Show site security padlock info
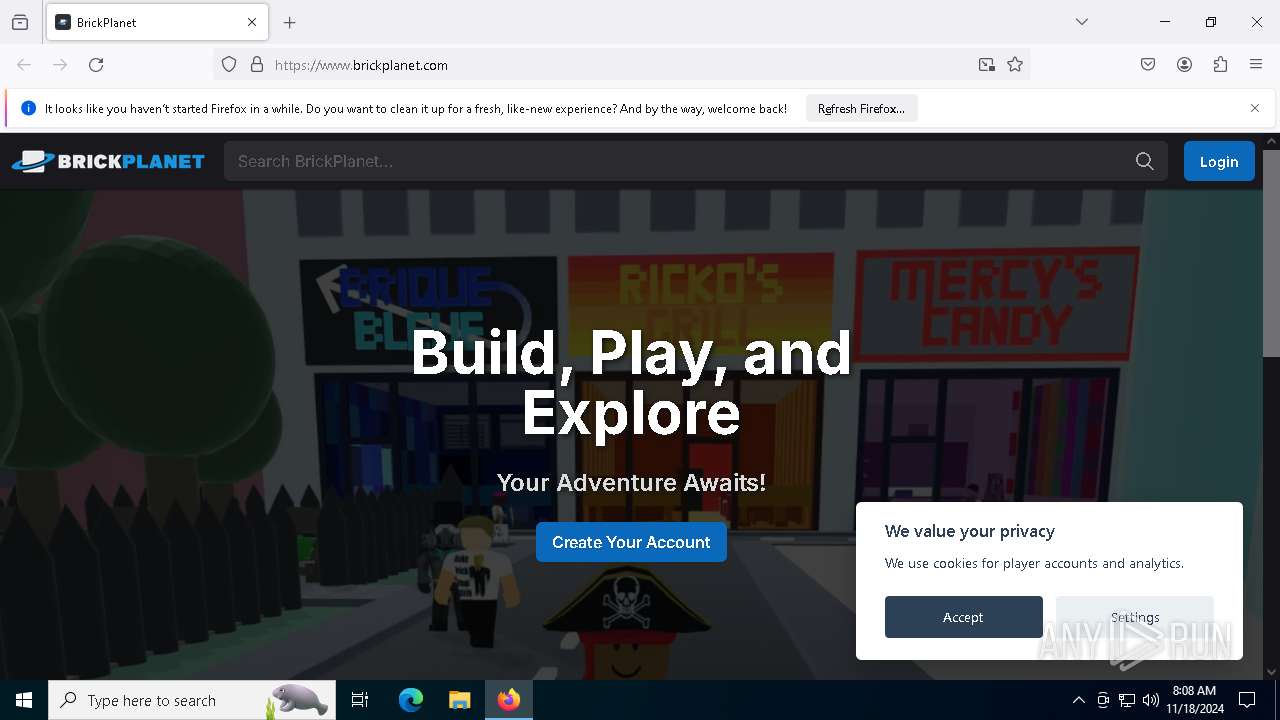The image size is (1280, 720). [257, 65]
